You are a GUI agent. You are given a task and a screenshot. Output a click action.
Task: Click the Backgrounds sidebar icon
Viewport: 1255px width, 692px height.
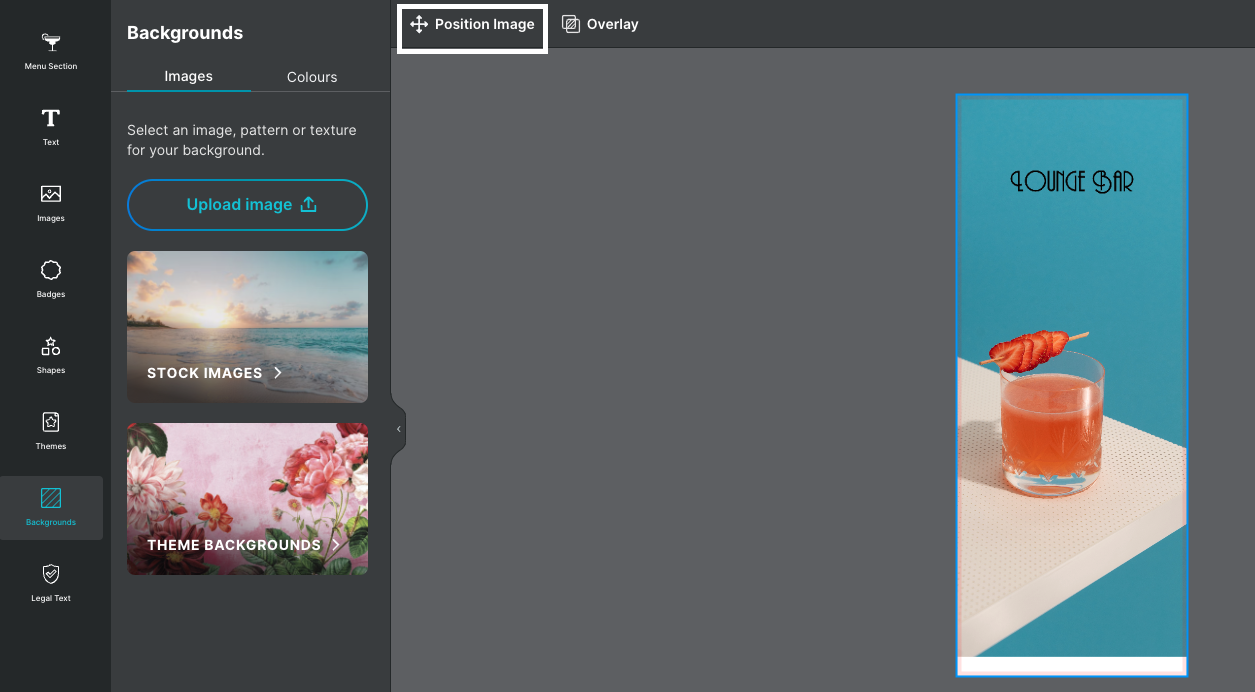point(51,499)
